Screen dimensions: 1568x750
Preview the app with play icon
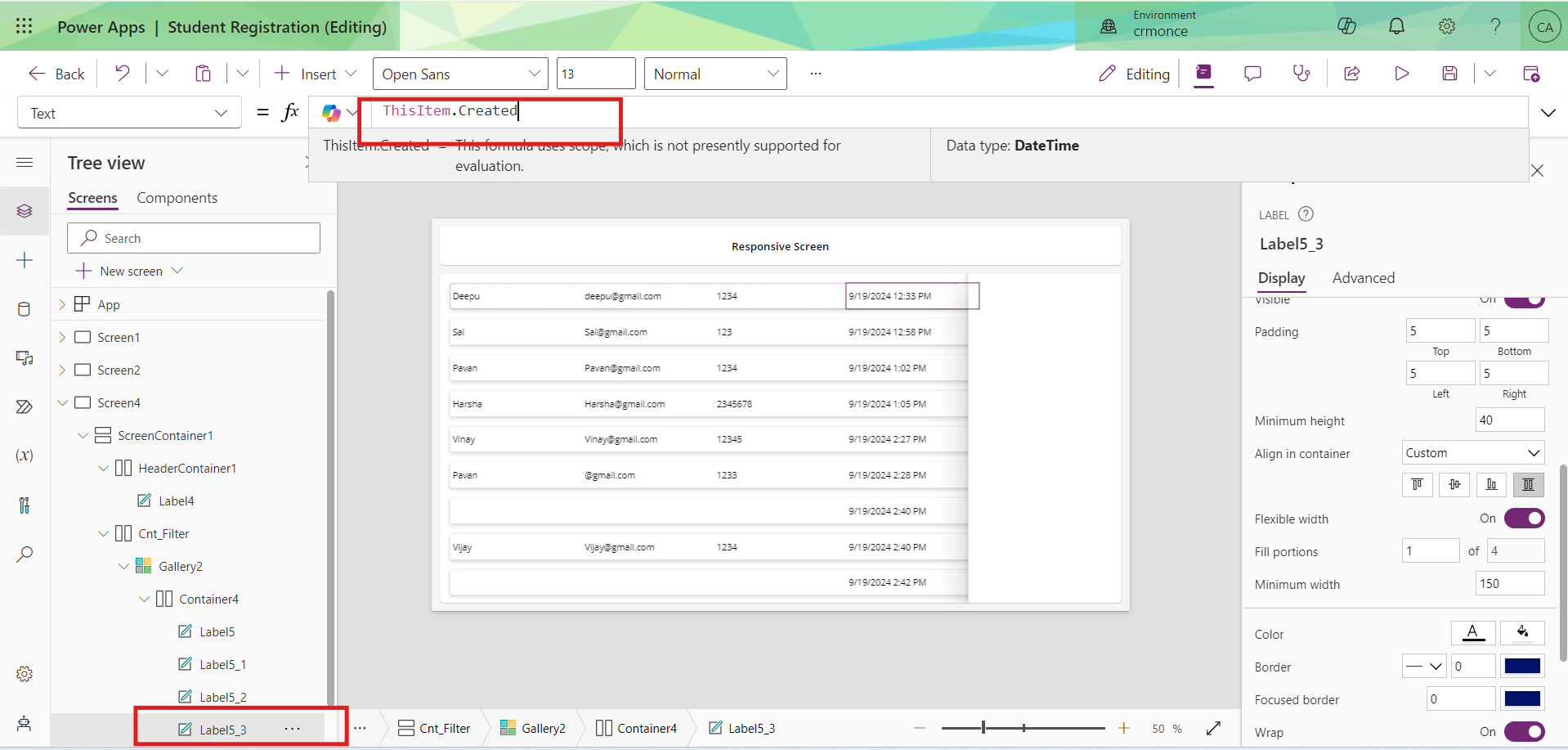1401,74
